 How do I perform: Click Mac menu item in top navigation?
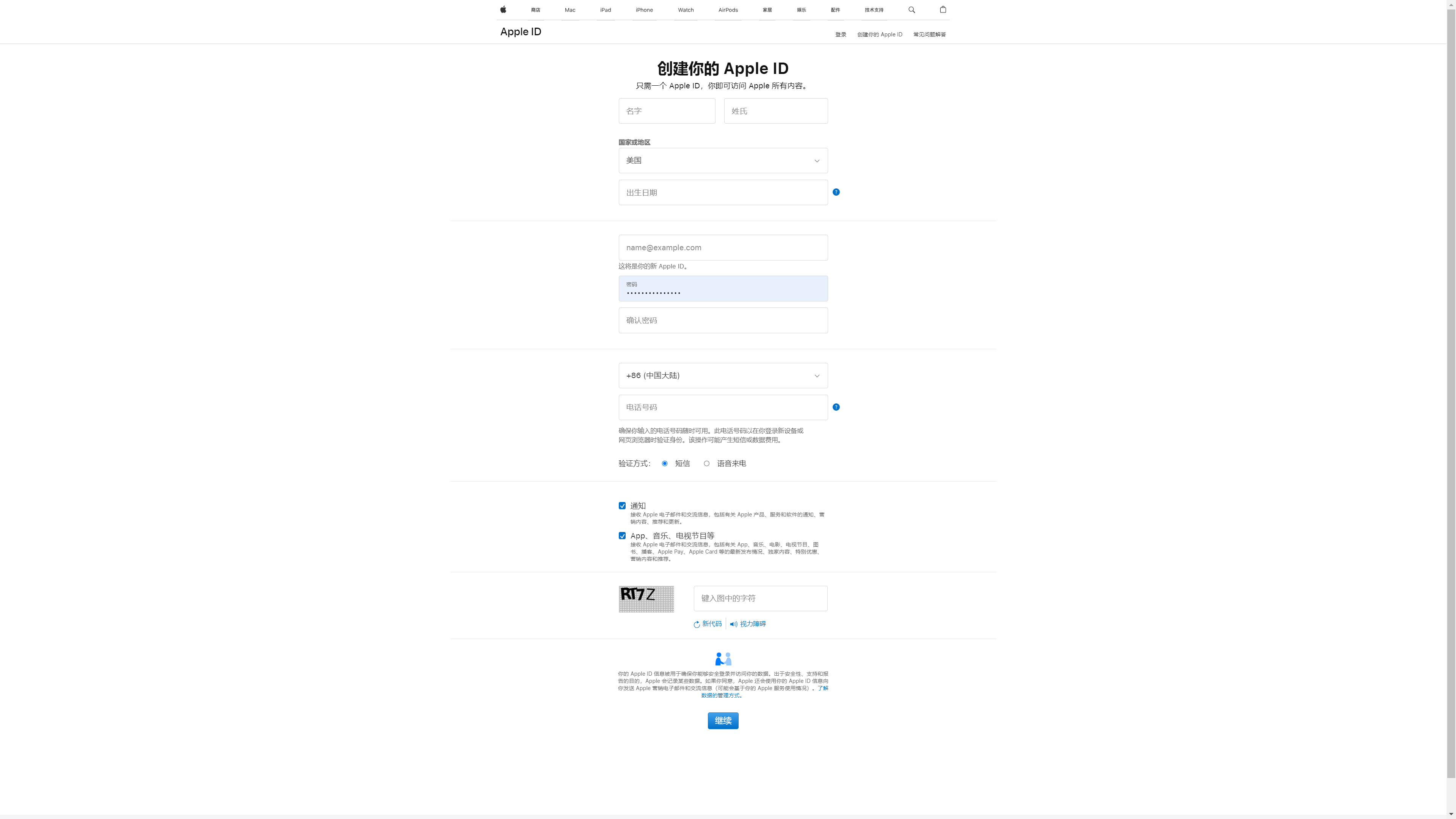coord(570,9)
